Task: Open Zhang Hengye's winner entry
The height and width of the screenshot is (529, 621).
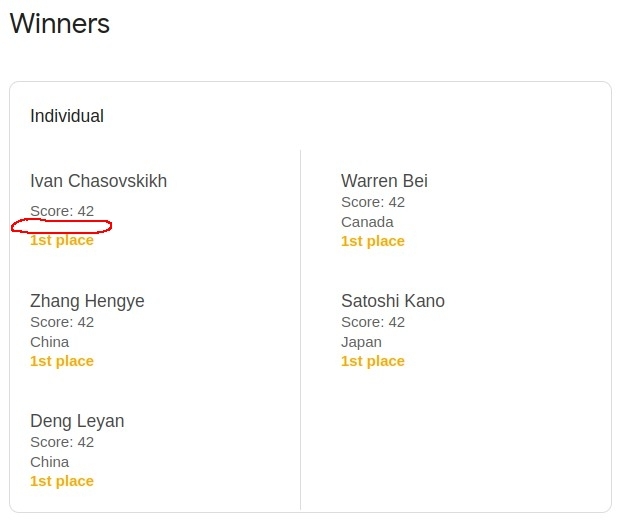Action: [87, 301]
